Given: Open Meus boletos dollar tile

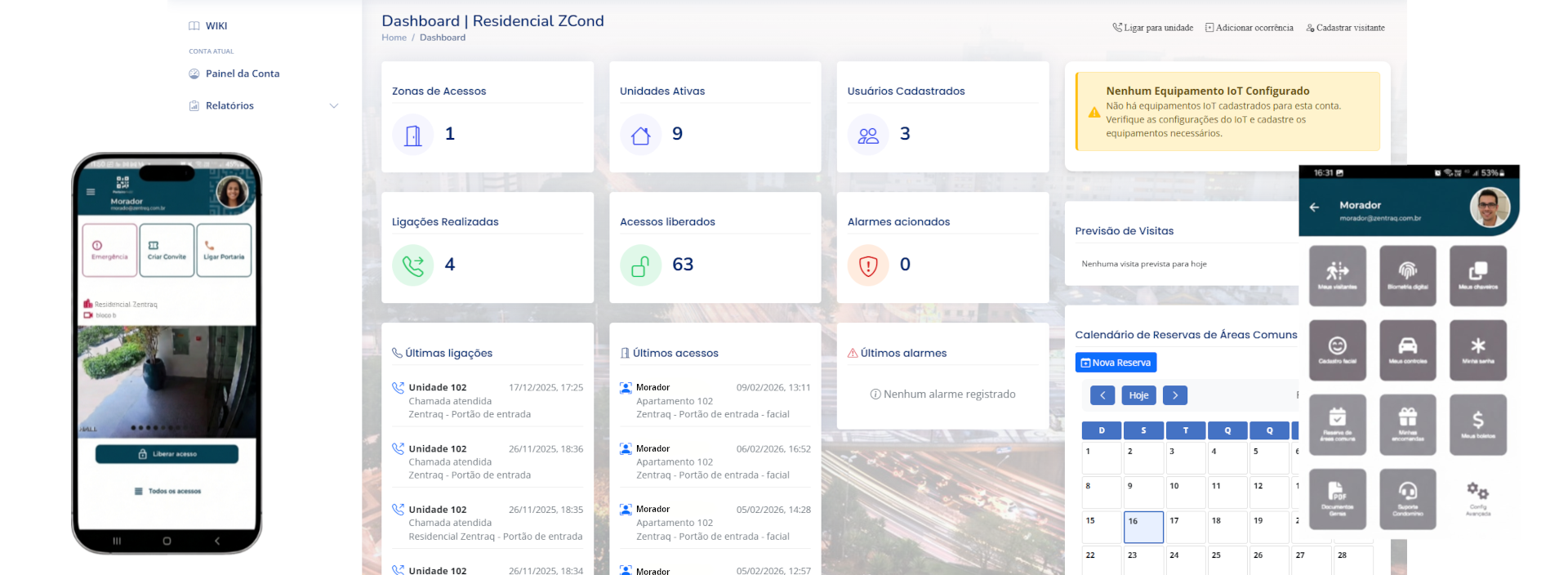Looking at the screenshot, I should point(1477,424).
